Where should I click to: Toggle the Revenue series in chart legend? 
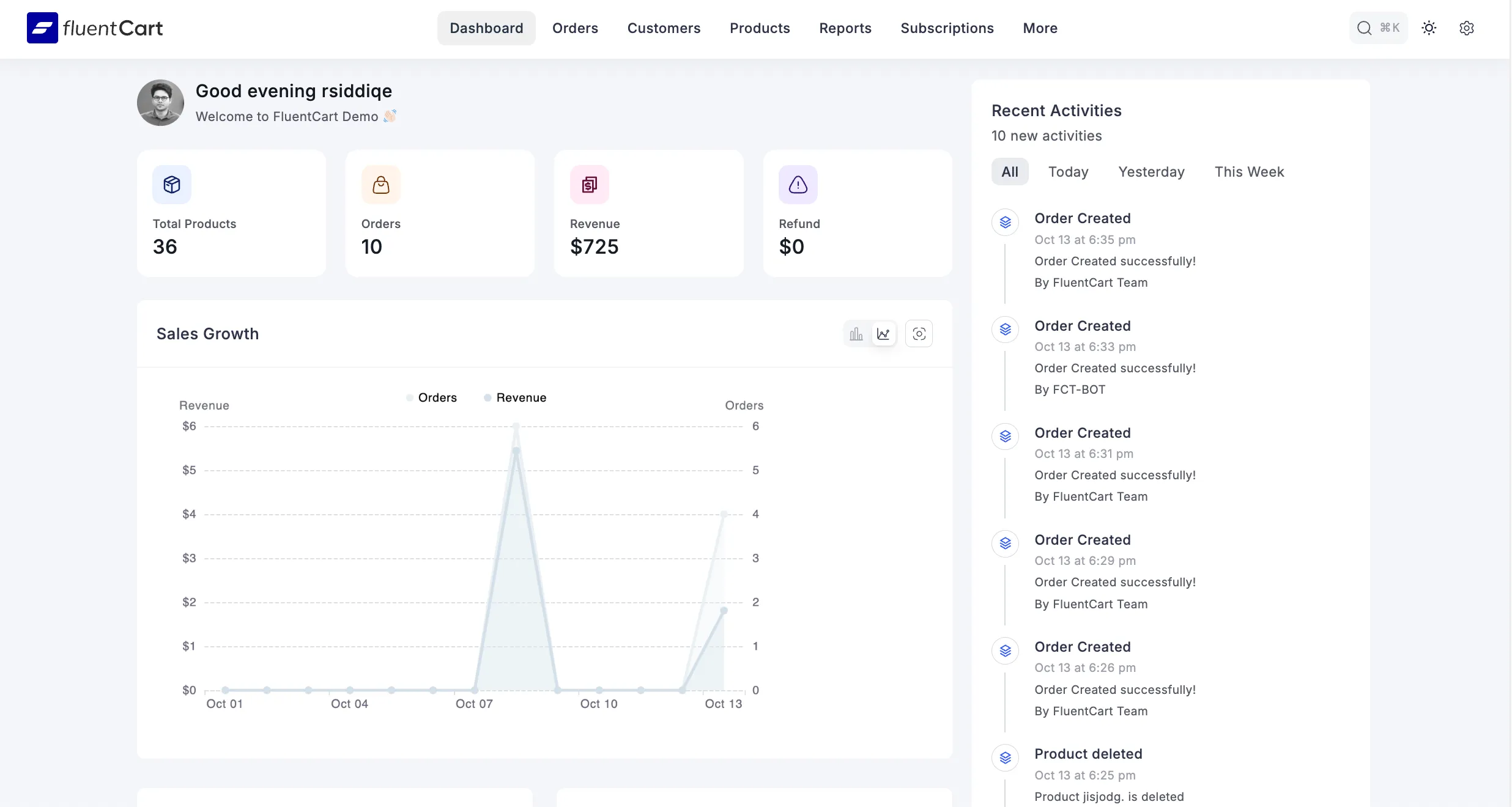[x=515, y=398]
